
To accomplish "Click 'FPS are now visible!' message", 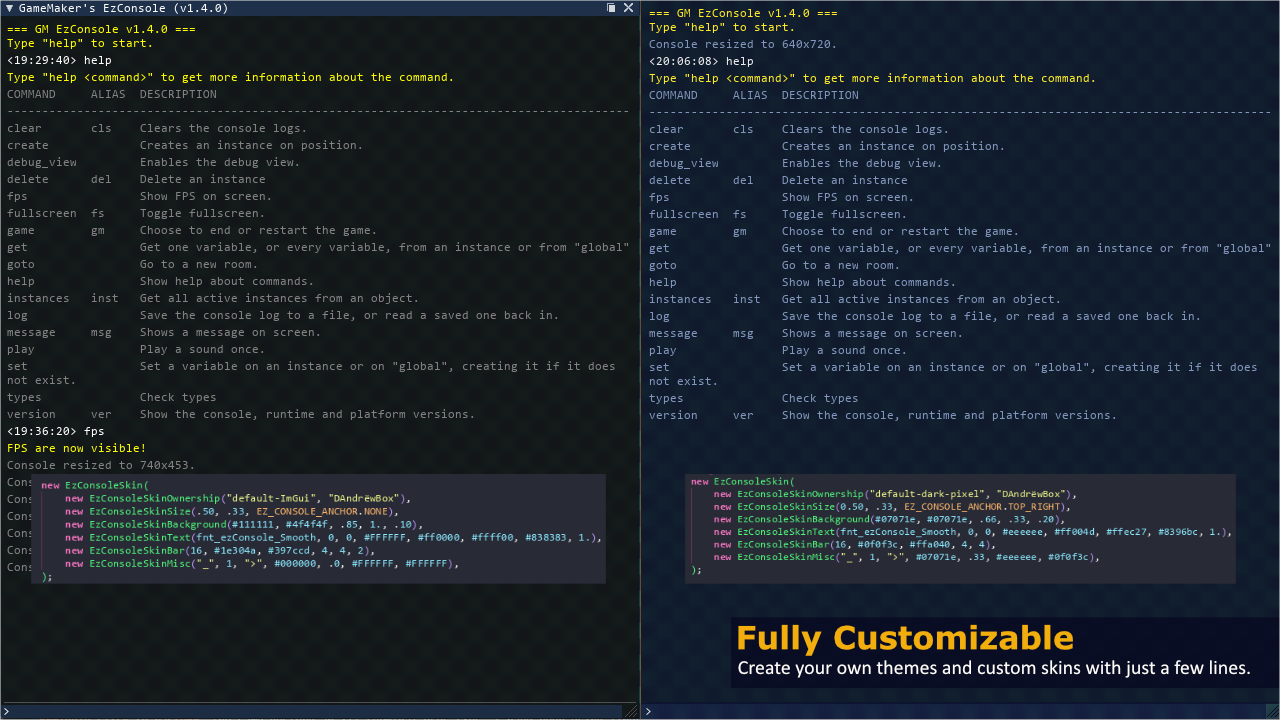I will coord(76,448).
